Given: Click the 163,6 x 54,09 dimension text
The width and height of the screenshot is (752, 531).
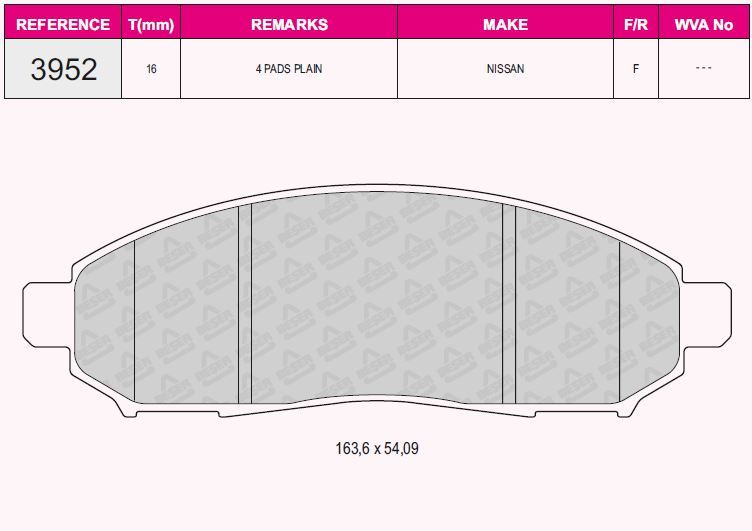Looking at the screenshot, I should tap(377, 448).
